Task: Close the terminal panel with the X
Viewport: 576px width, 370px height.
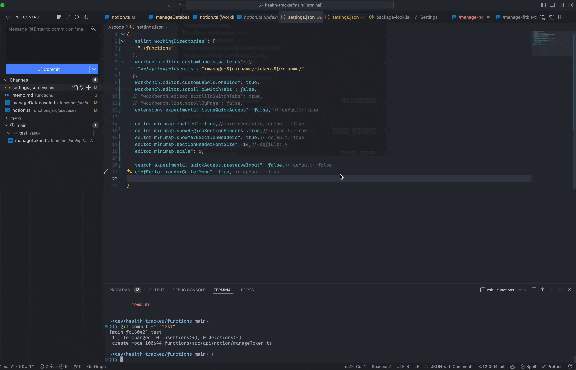Action: (x=569, y=290)
